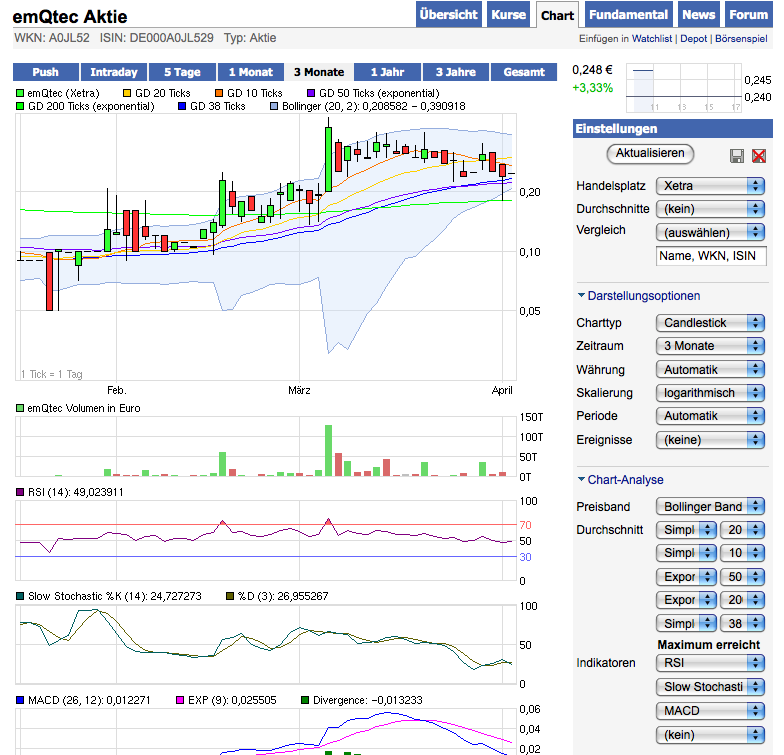This screenshot has width=784, height=755.
Task: Click the GD 10 Ticks orange legend swatch
Action: (219, 93)
